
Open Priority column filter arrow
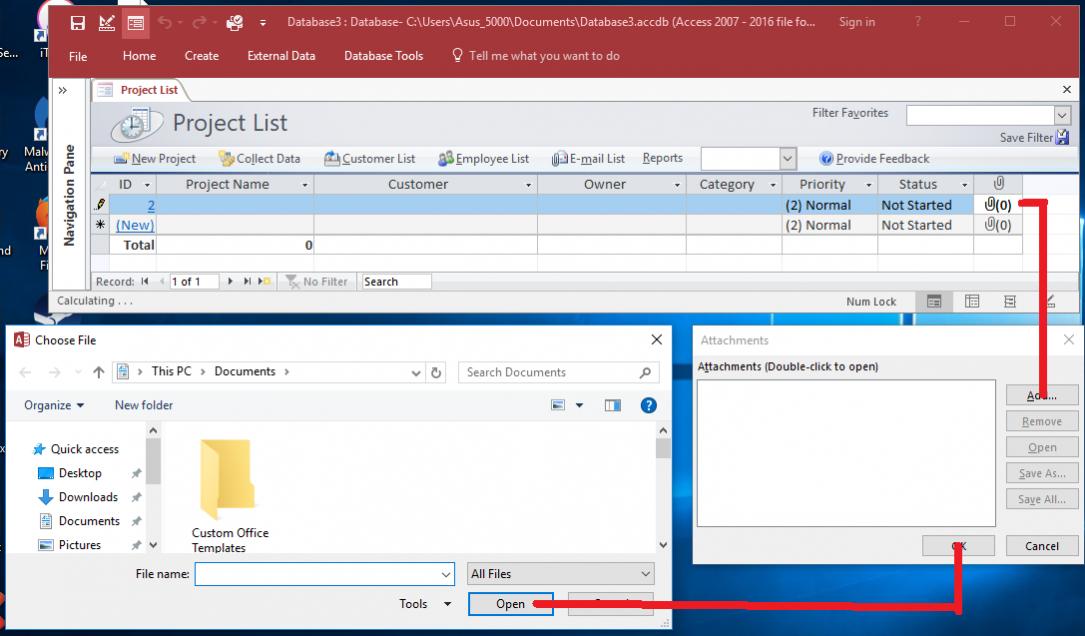[x=868, y=185]
